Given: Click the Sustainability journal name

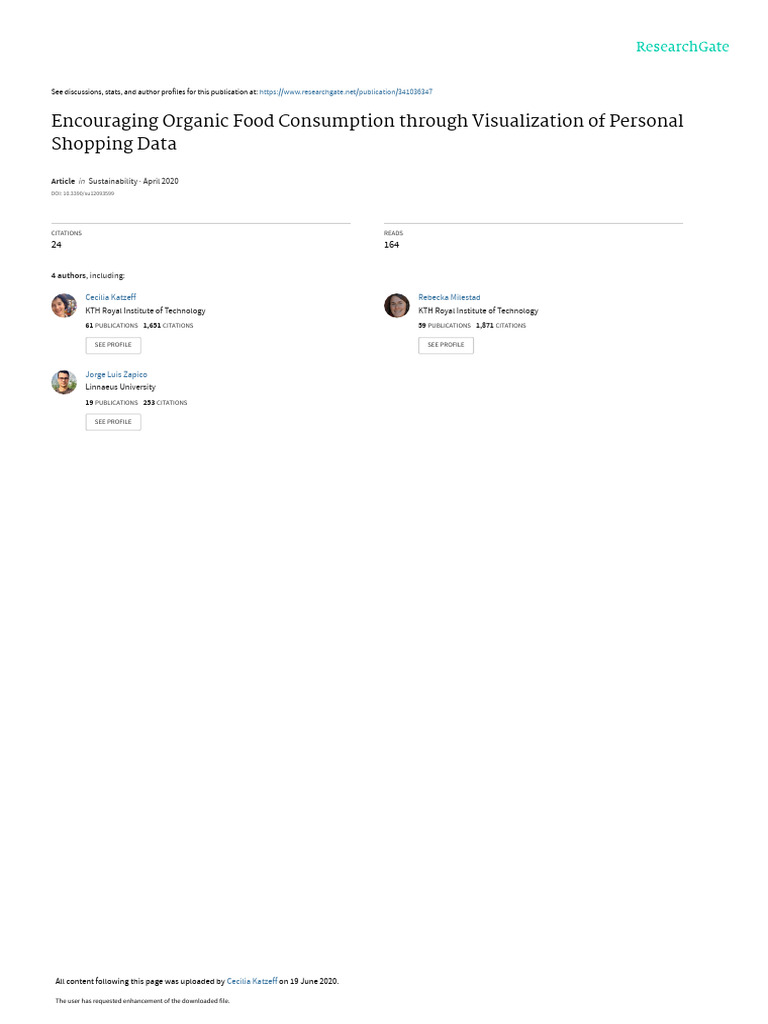Looking at the screenshot, I should pyautogui.click(x=114, y=181).
